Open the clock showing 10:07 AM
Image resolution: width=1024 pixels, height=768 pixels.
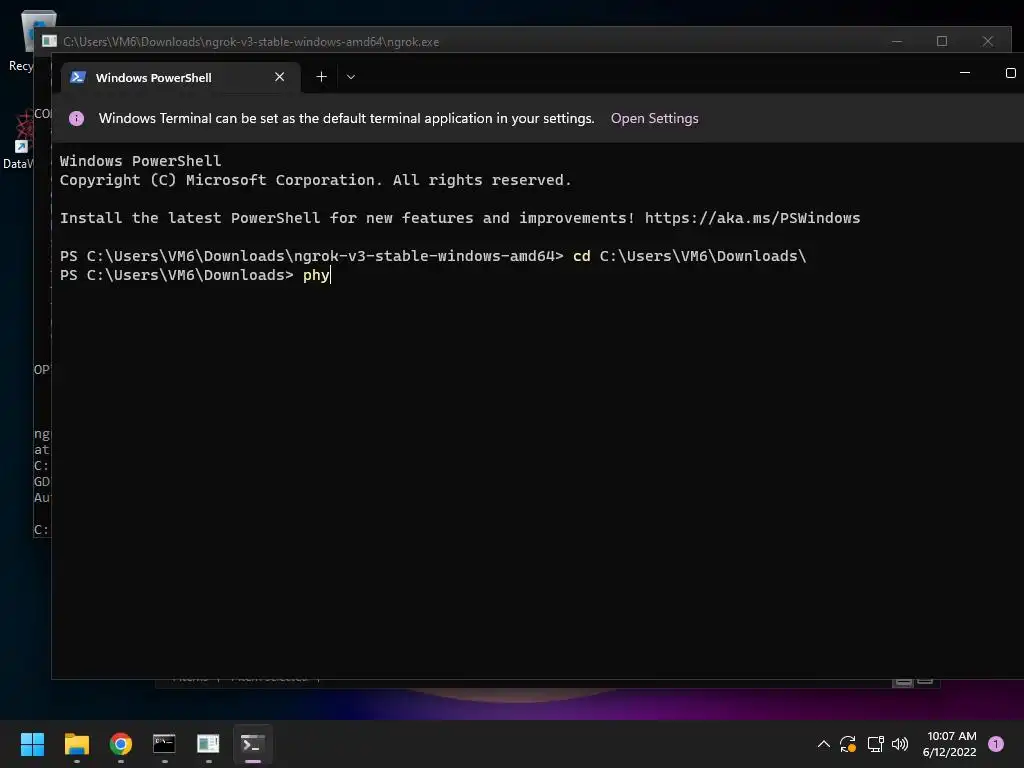[950, 744]
